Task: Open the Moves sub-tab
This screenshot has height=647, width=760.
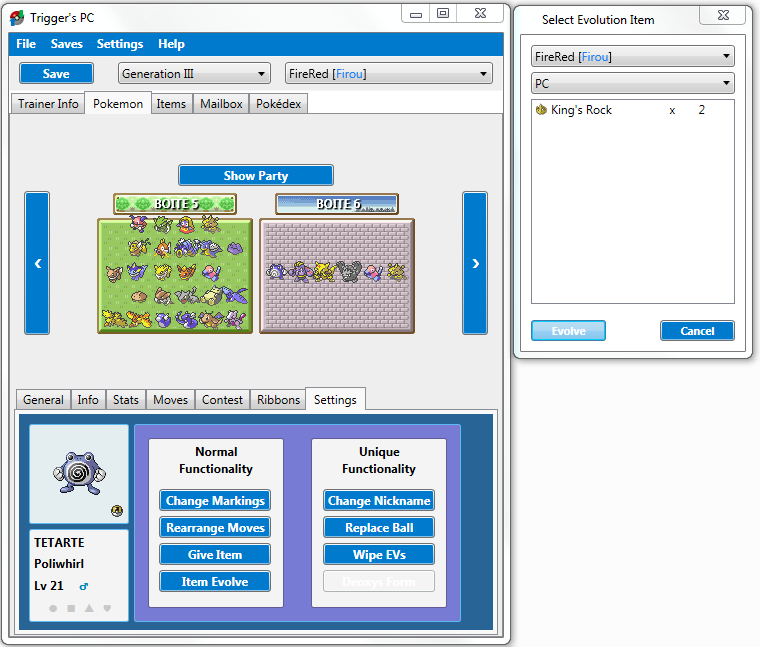Action: tap(170, 400)
